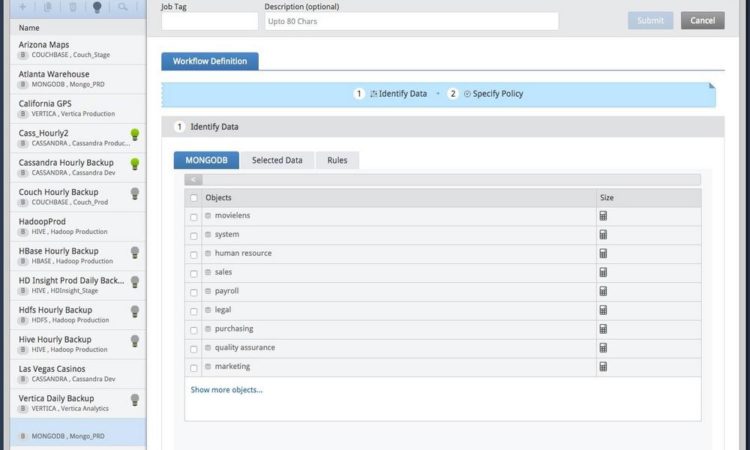The height and width of the screenshot is (450, 750).
Task: Expand the sales database object
Action: [x=209, y=272]
